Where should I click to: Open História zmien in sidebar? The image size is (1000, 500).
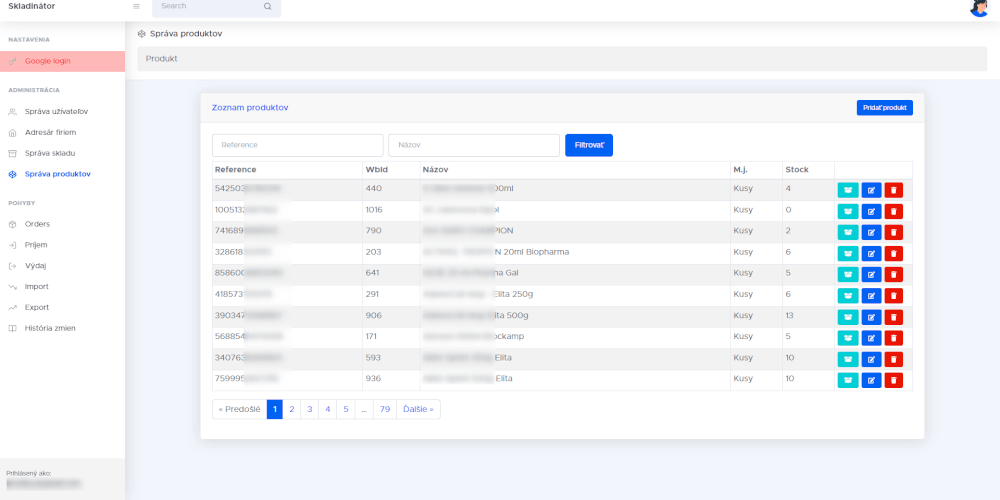point(50,328)
